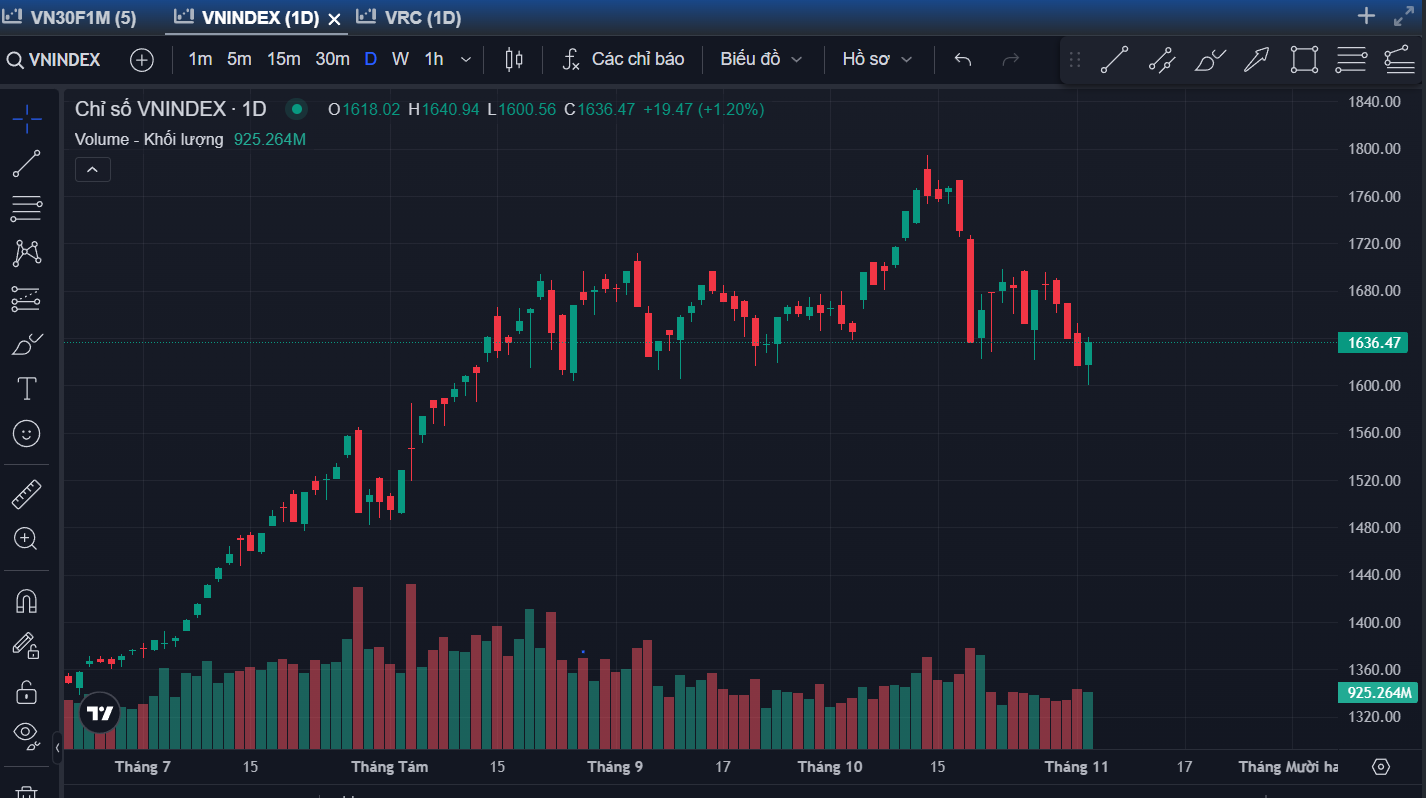The height and width of the screenshot is (798, 1426).
Task: Open Các chỉ báo indicators
Action: (623, 59)
